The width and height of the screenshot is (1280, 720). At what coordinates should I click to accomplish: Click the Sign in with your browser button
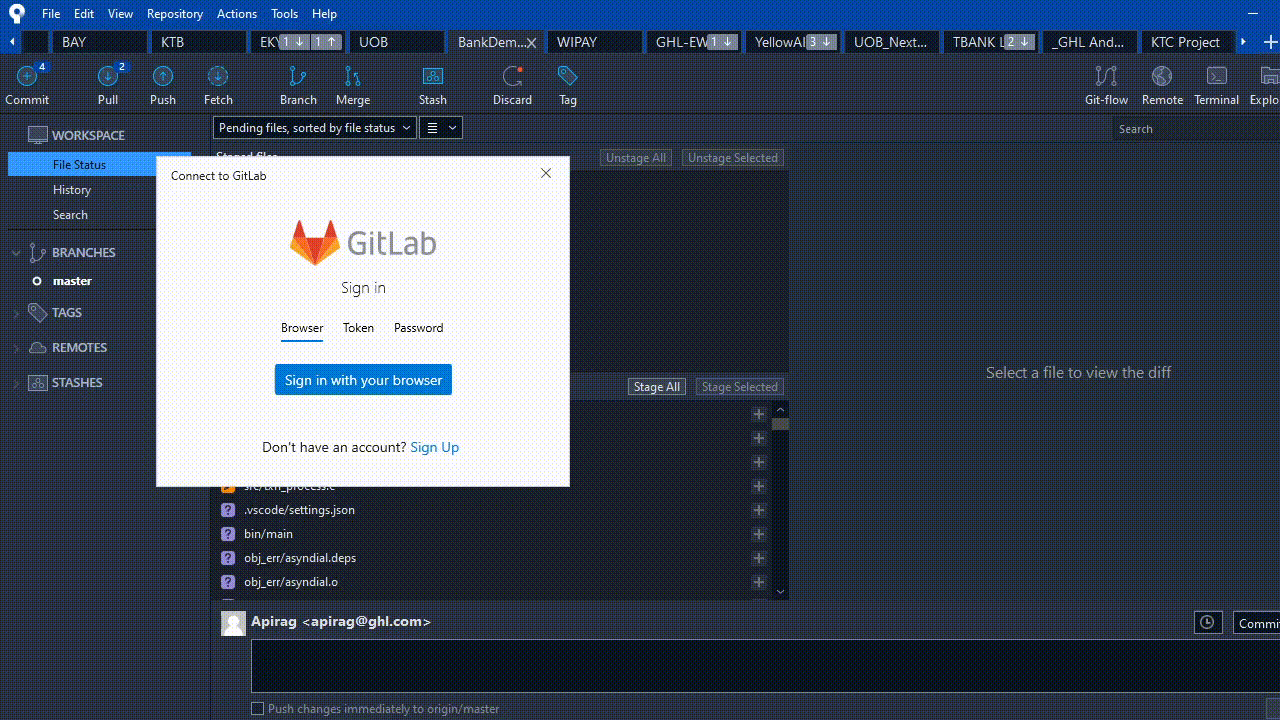[363, 380]
